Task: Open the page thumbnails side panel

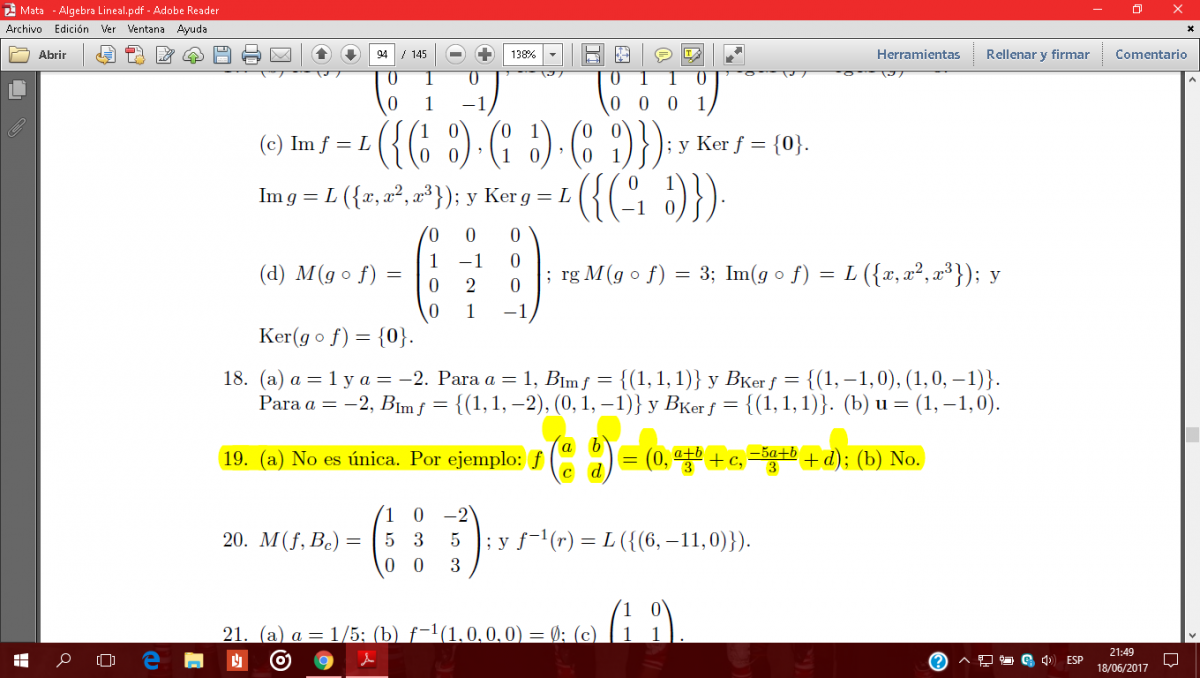Action: [x=16, y=90]
